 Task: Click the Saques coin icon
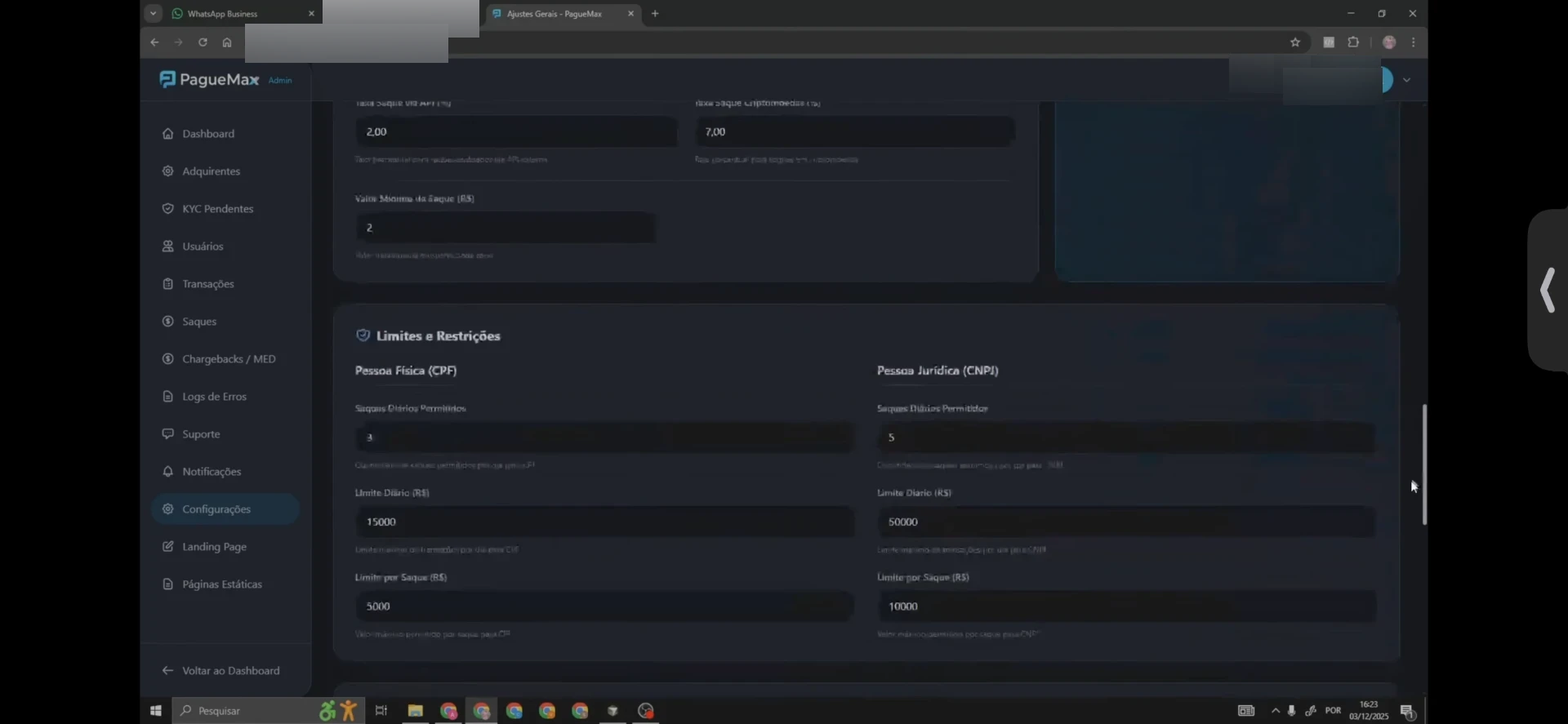point(167,322)
